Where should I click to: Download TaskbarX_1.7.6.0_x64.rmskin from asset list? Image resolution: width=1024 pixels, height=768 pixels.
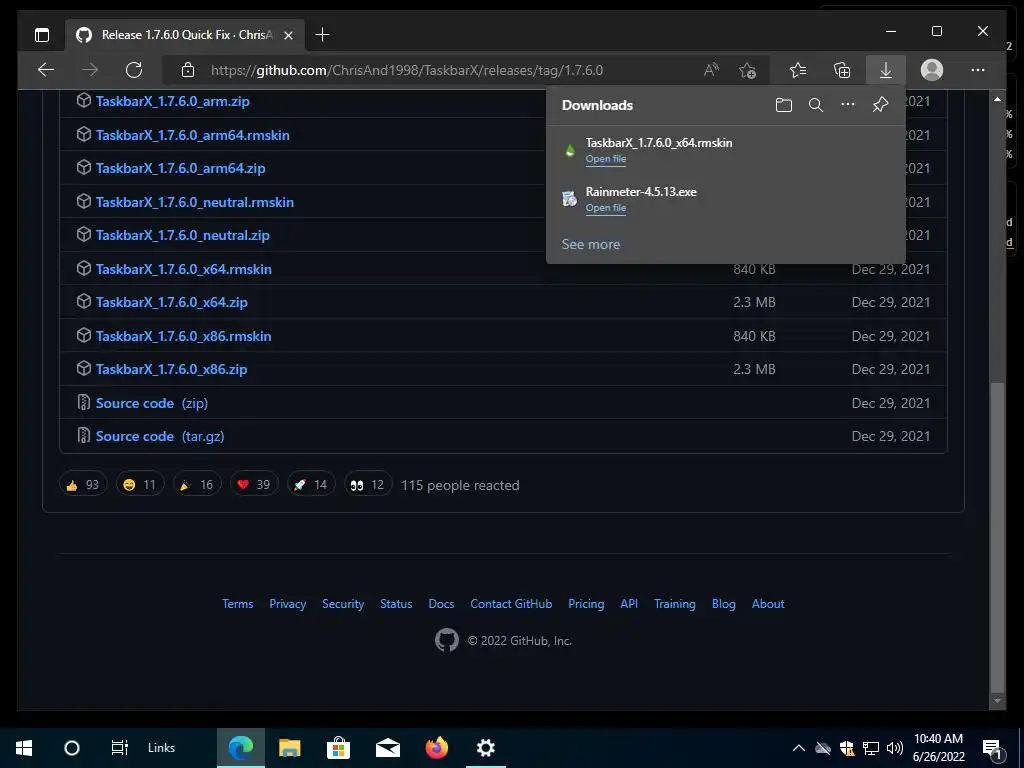184,269
